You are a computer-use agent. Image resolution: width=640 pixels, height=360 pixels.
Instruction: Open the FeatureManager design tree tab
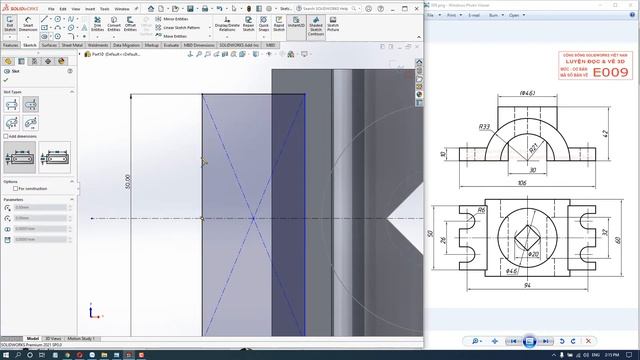8,61
